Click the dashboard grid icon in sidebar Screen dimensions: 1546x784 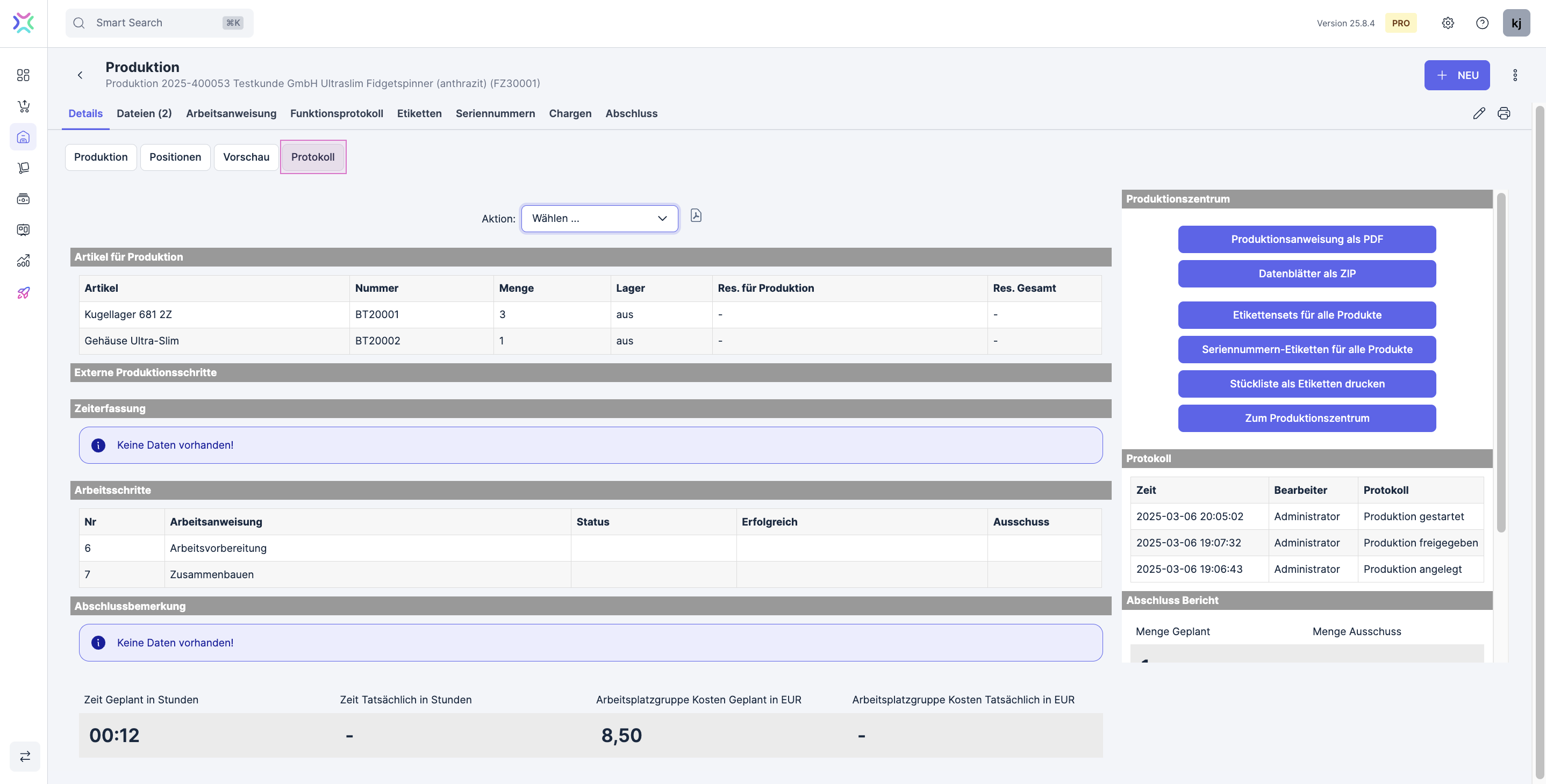coord(24,75)
